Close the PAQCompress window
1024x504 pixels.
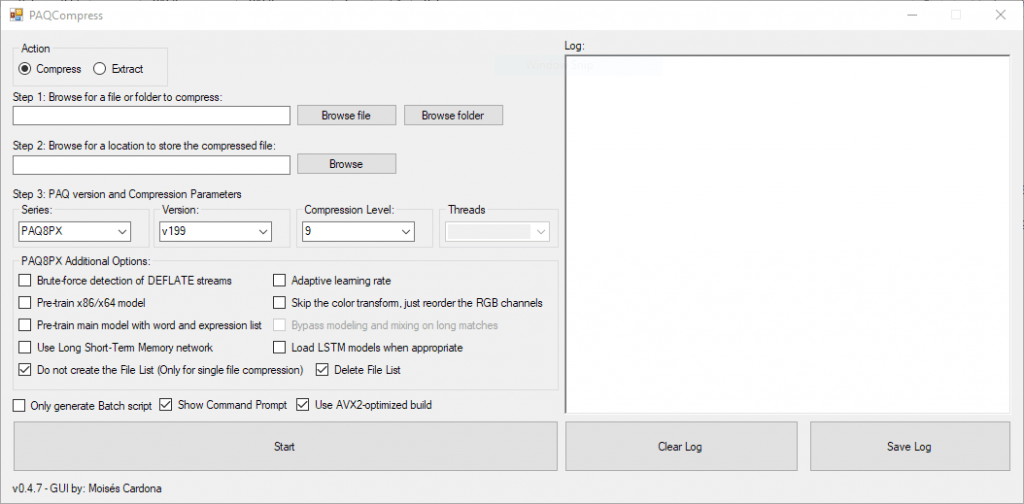(x=1000, y=15)
